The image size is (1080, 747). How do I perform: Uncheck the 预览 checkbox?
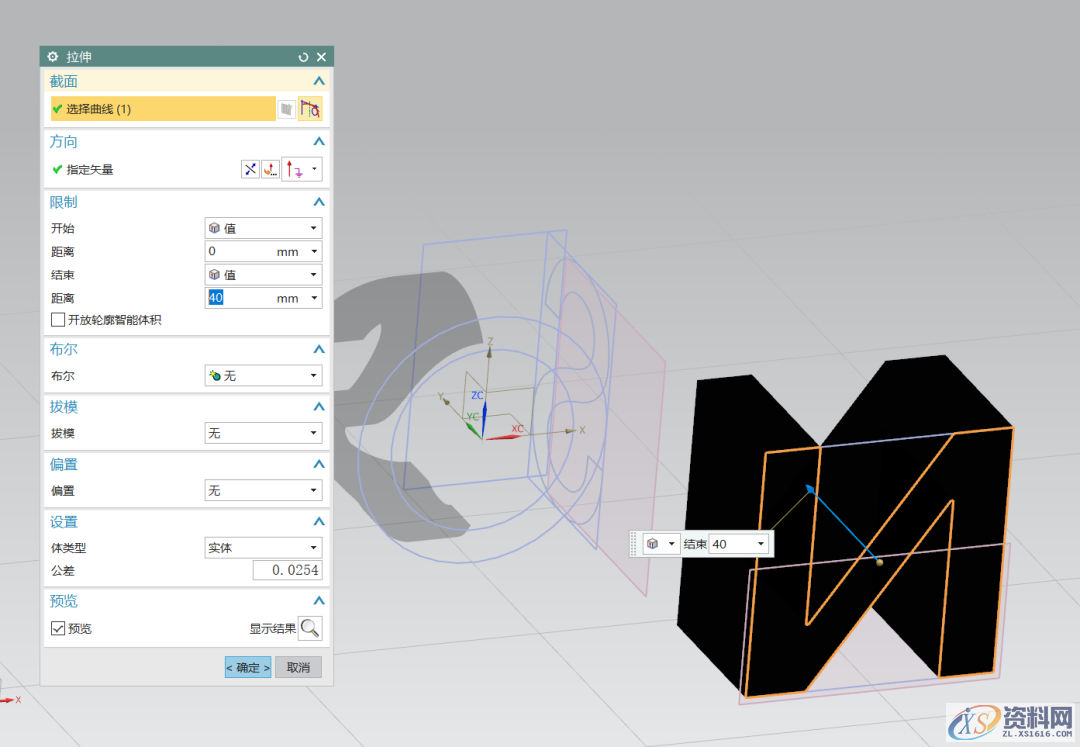coord(58,629)
